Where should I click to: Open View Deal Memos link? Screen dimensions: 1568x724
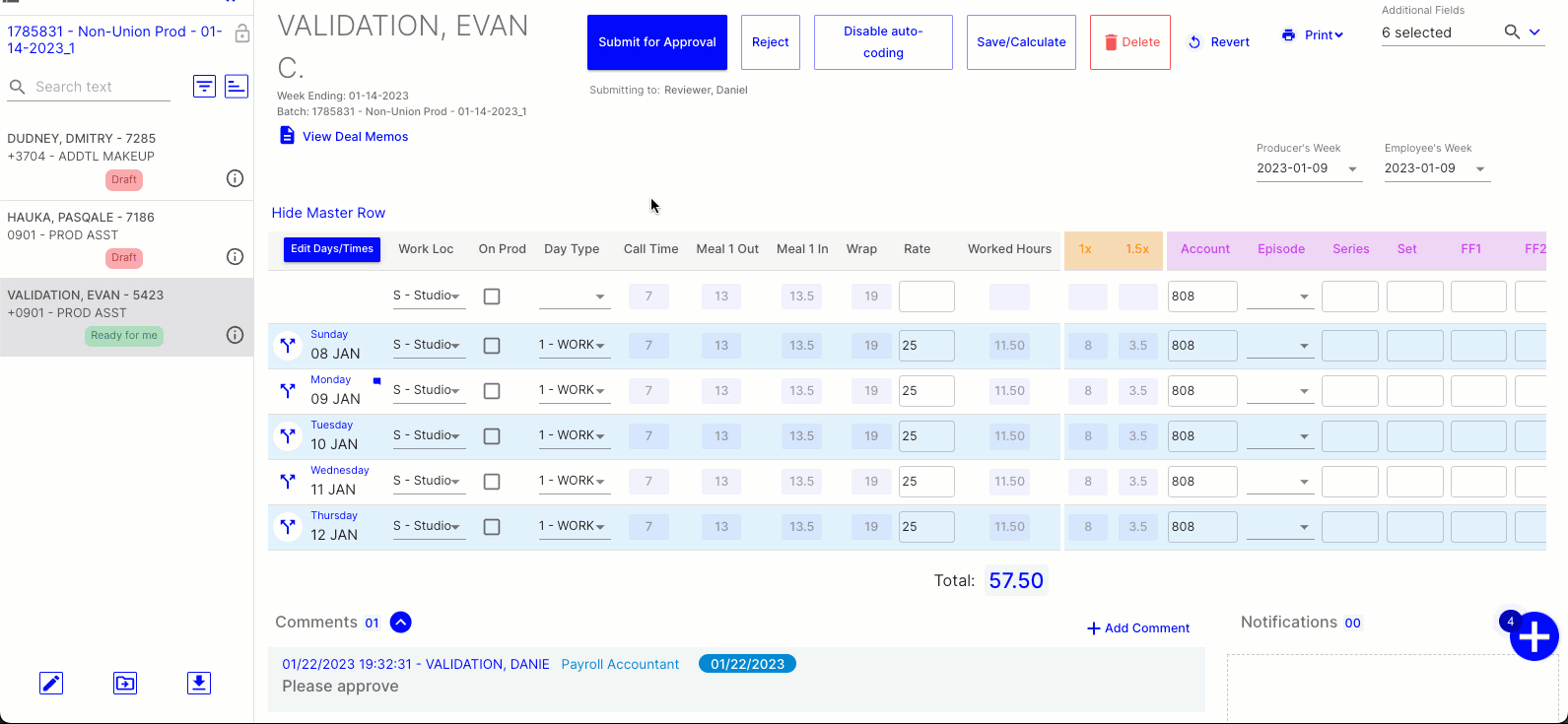[x=355, y=137]
